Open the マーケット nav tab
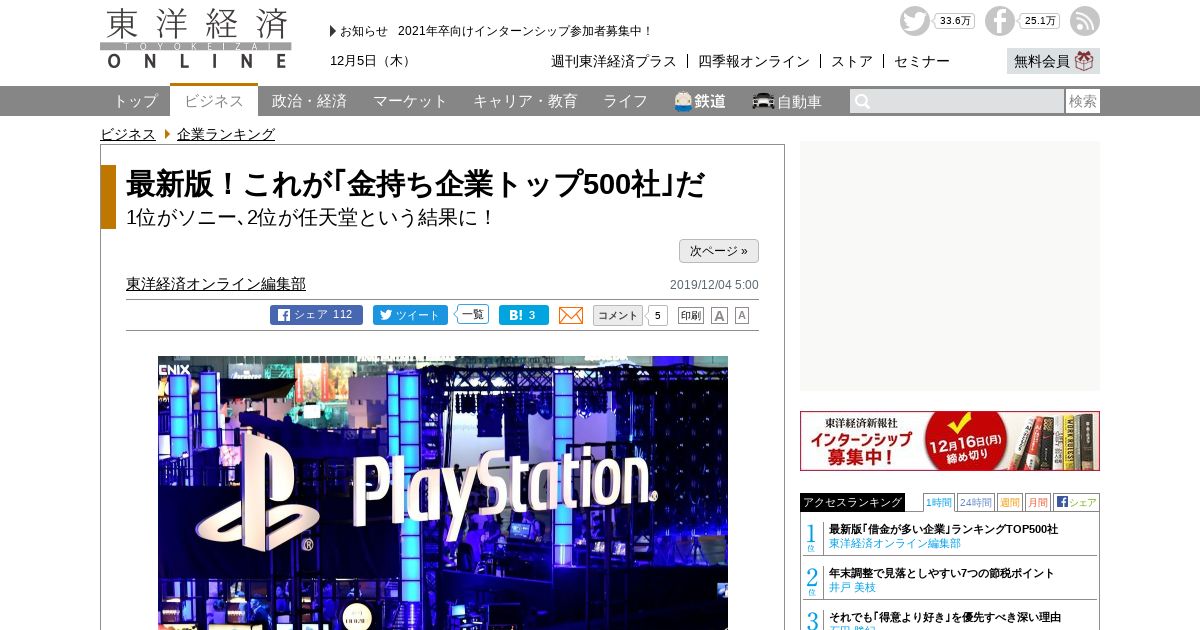This screenshot has height=630, width=1200. (x=410, y=101)
